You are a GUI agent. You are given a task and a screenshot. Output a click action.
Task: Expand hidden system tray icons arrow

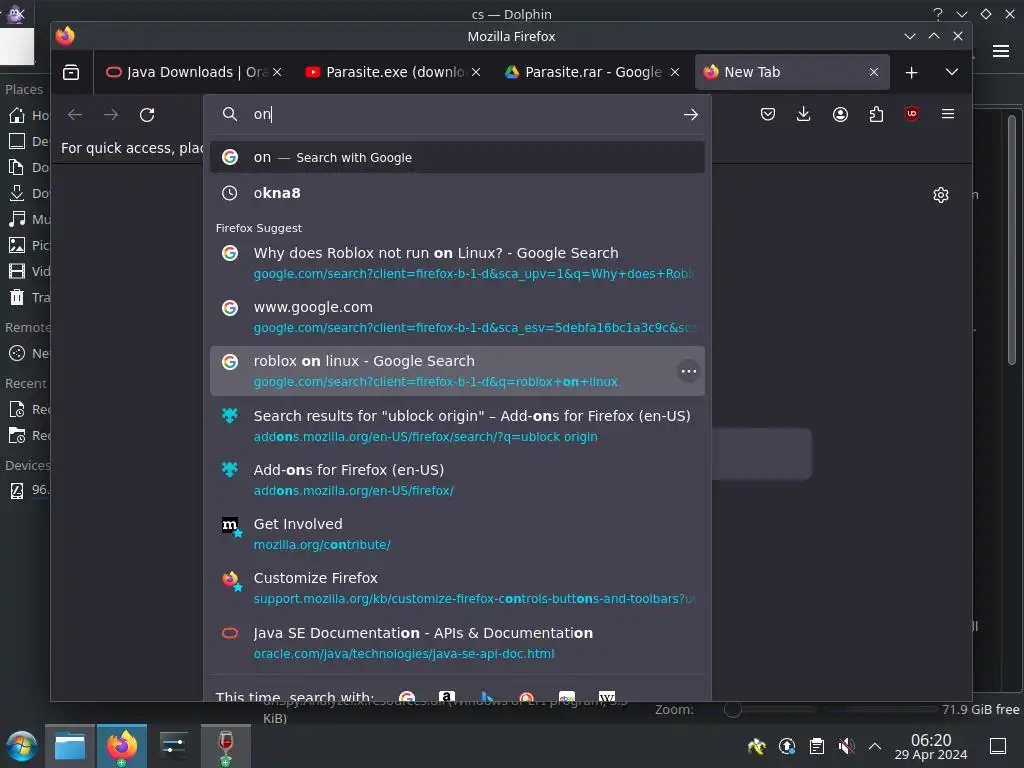point(875,746)
